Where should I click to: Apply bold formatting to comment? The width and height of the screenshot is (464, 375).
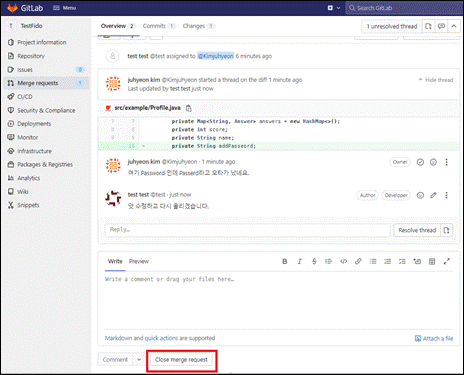[x=285, y=262]
